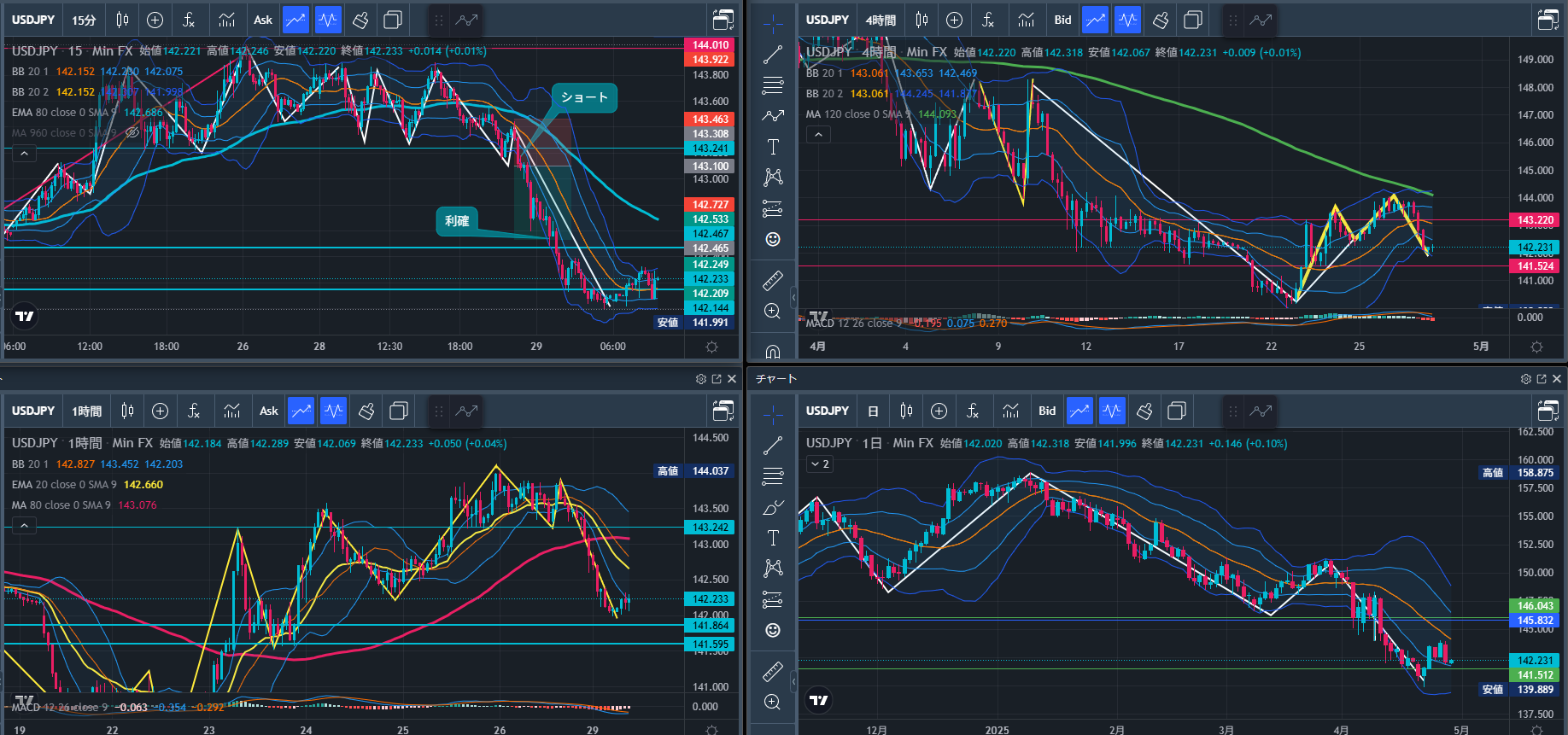
Task: Select the ruler measure tool in daily chart
Action: (772, 672)
